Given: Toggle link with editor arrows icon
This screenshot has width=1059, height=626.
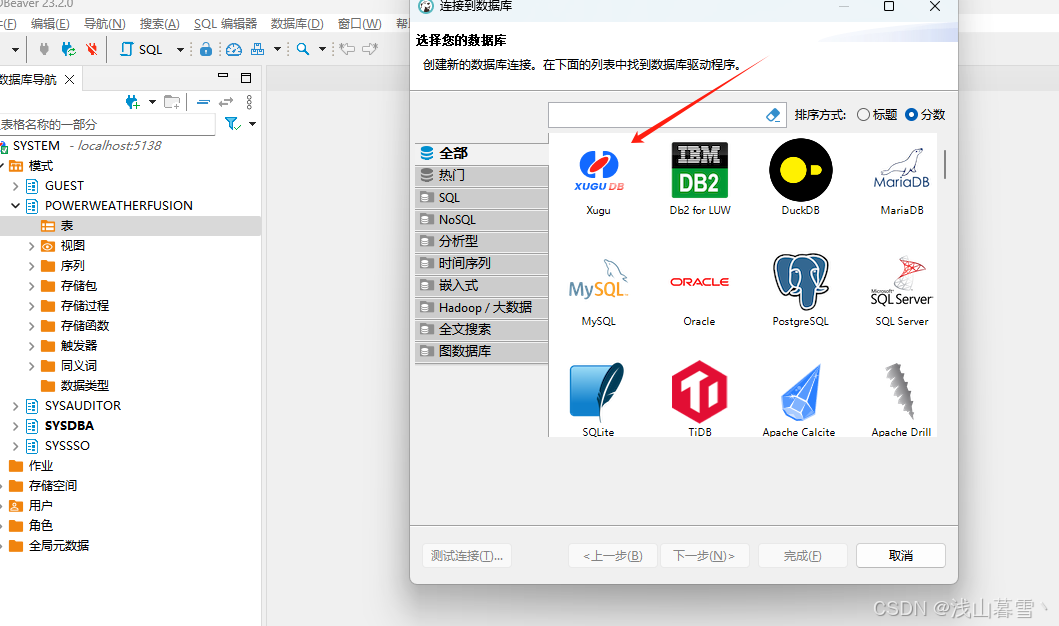Looking at the screenshot, I should click(x=226, y=102).
